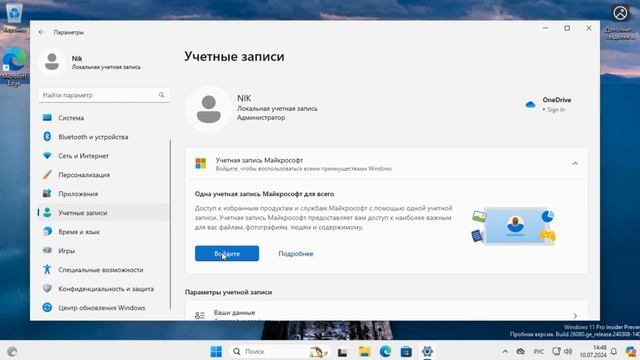This screenshot has width=640, height=360.
Task: Focus the Найти параметр search field
Action: (x=104, y=95)
